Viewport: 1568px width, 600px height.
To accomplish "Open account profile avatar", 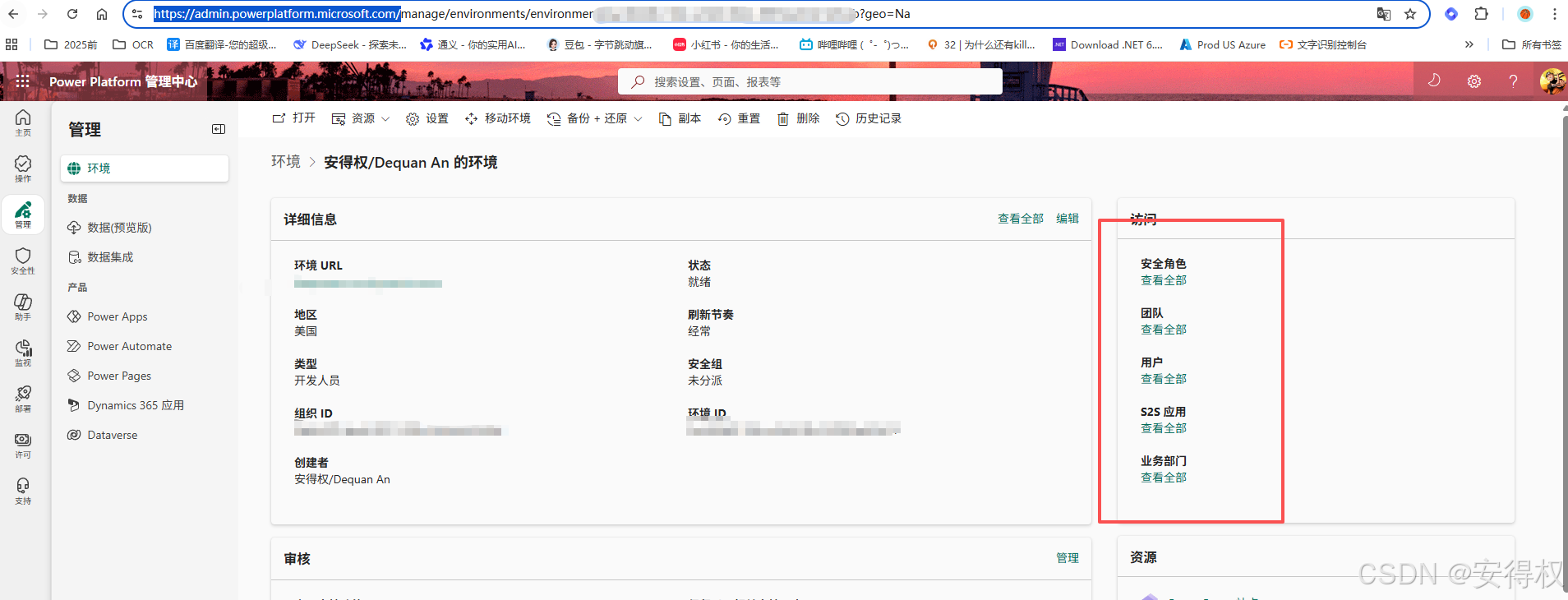I will pos(1552,81).
